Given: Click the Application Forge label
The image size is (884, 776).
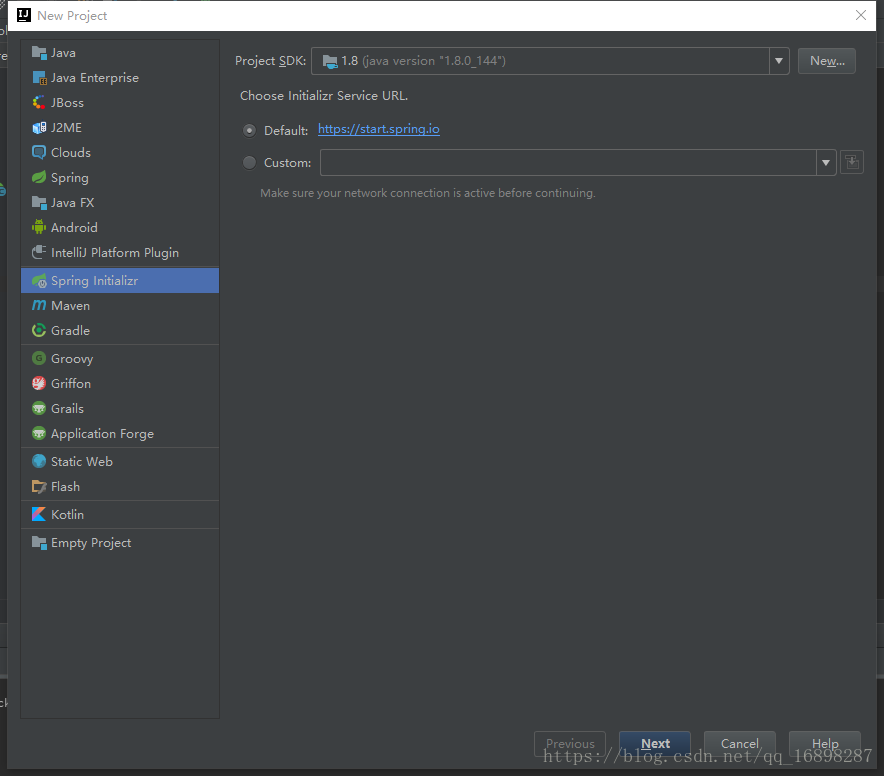Looking at the screenshot, I should tap(102, 433).
